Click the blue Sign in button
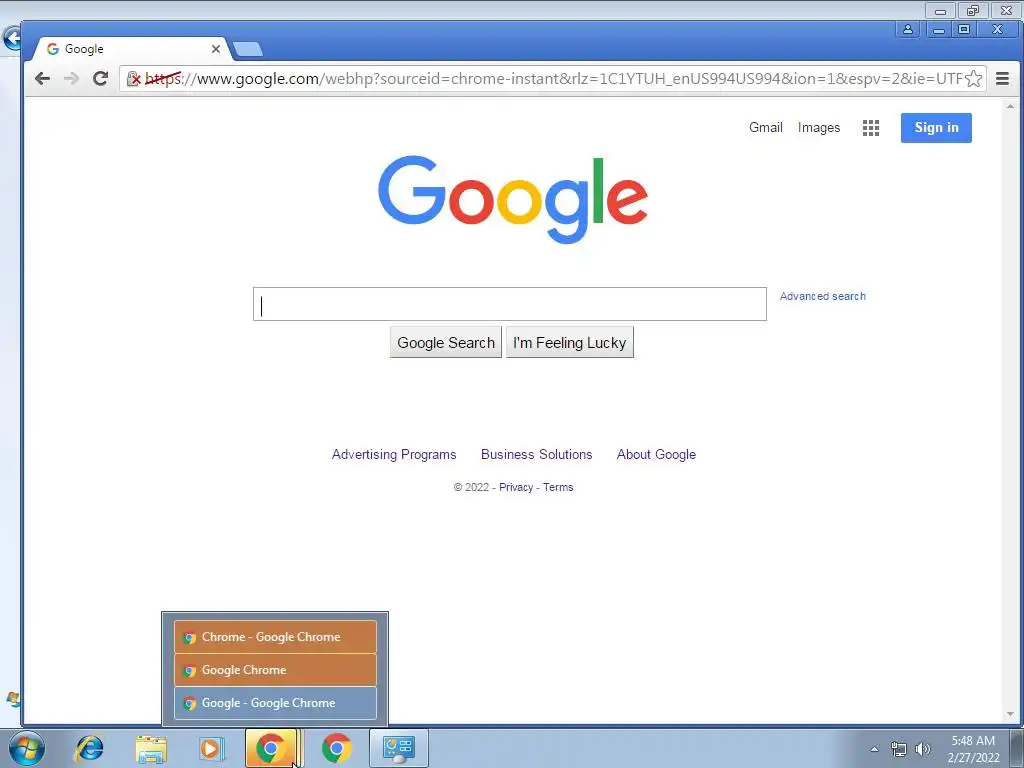The image size is (1024, 768). click(x=936, y=128)
